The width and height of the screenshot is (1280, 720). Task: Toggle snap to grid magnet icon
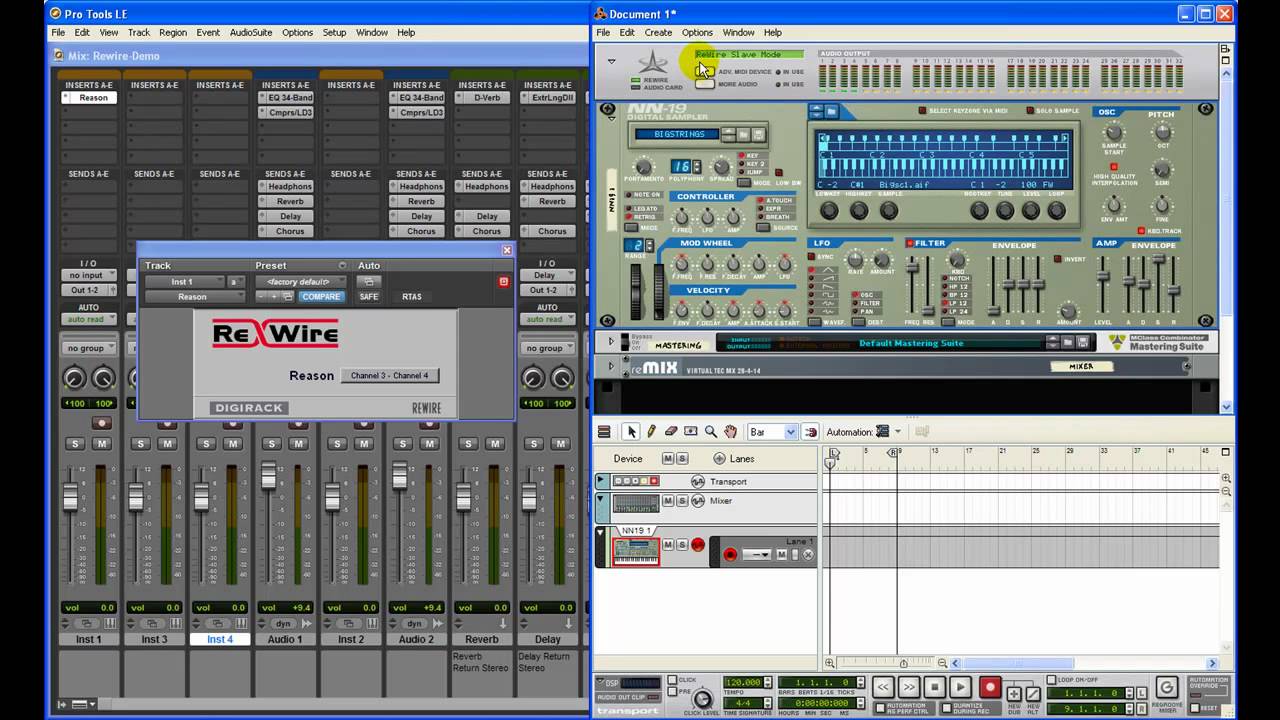pyautogui.click(x=810, y=432)
